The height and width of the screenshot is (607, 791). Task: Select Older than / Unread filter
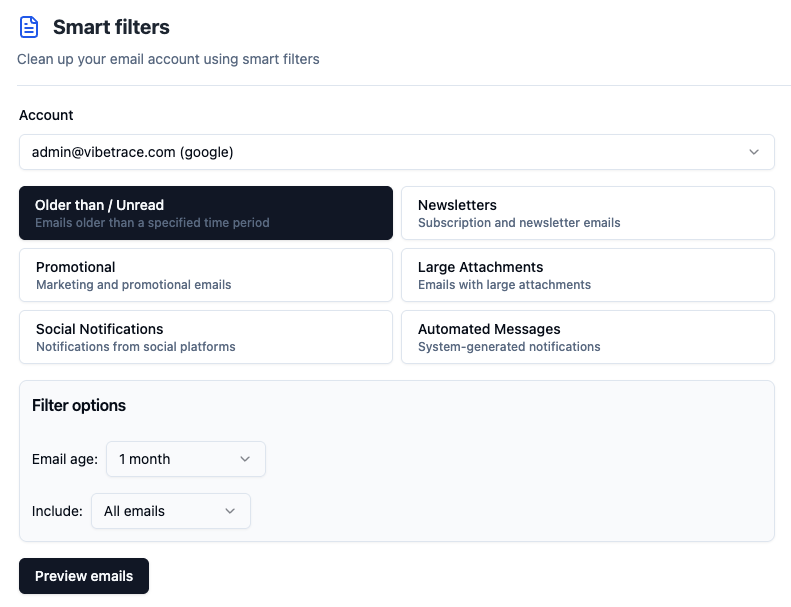(206, 213)
